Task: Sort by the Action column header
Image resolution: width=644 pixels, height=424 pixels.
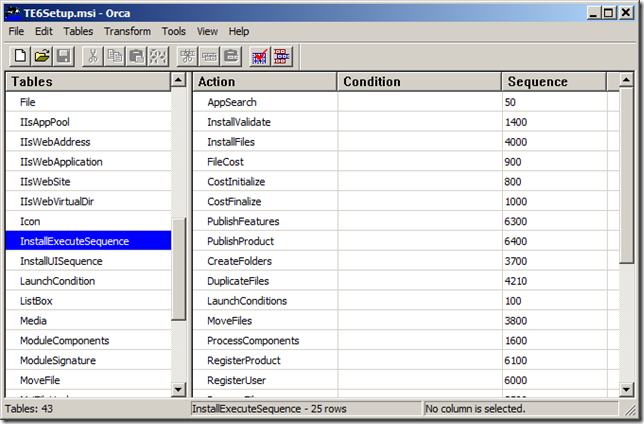Action: (x=265, y=81)
